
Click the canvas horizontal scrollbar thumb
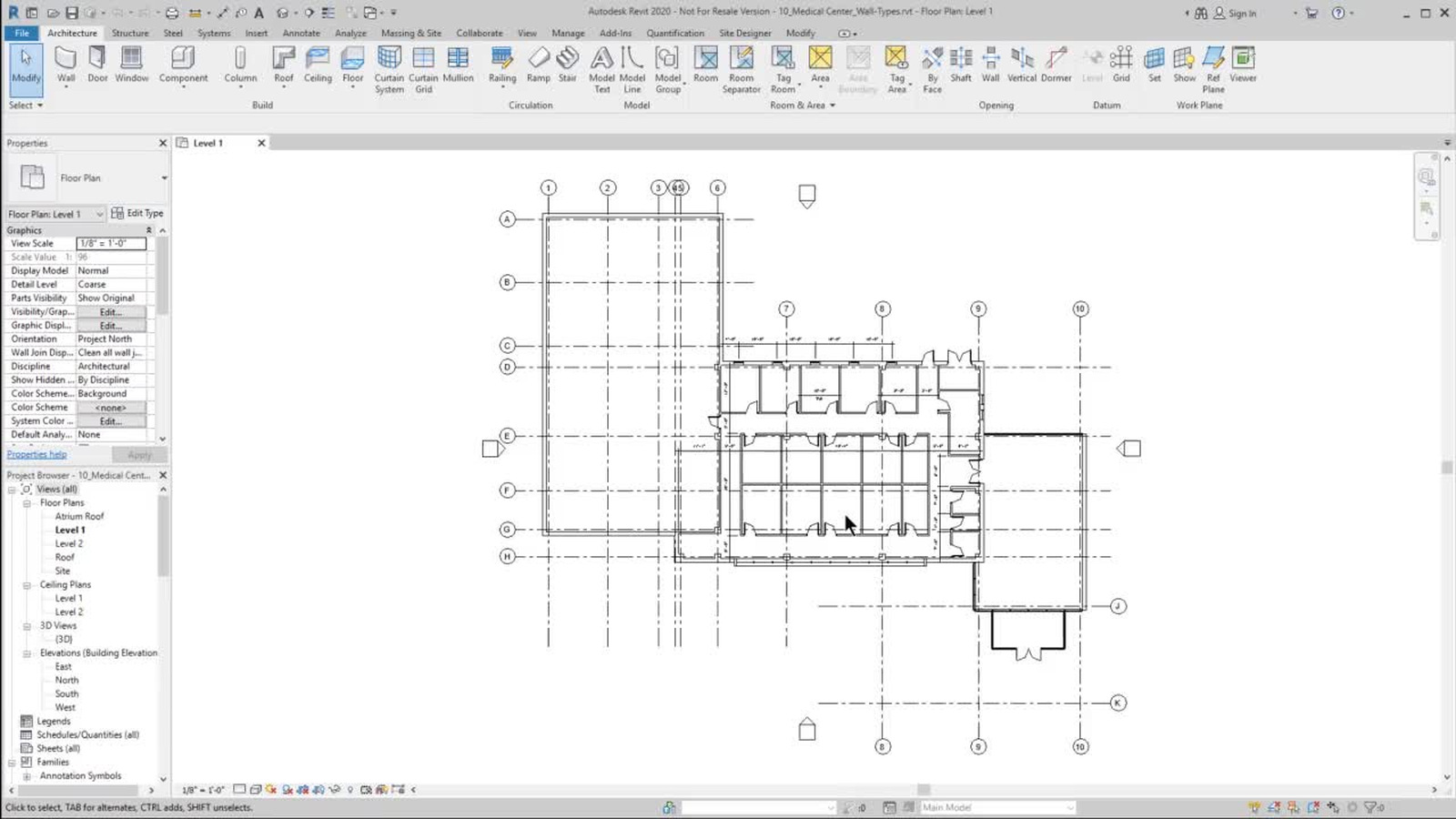[x=924, y=790]
